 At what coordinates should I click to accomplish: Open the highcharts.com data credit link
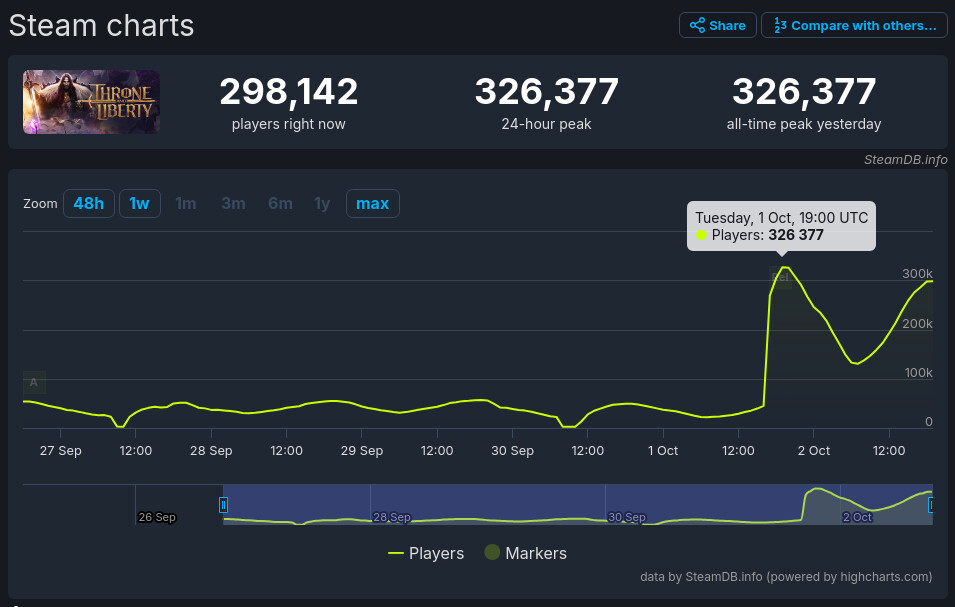coord(786,577)
